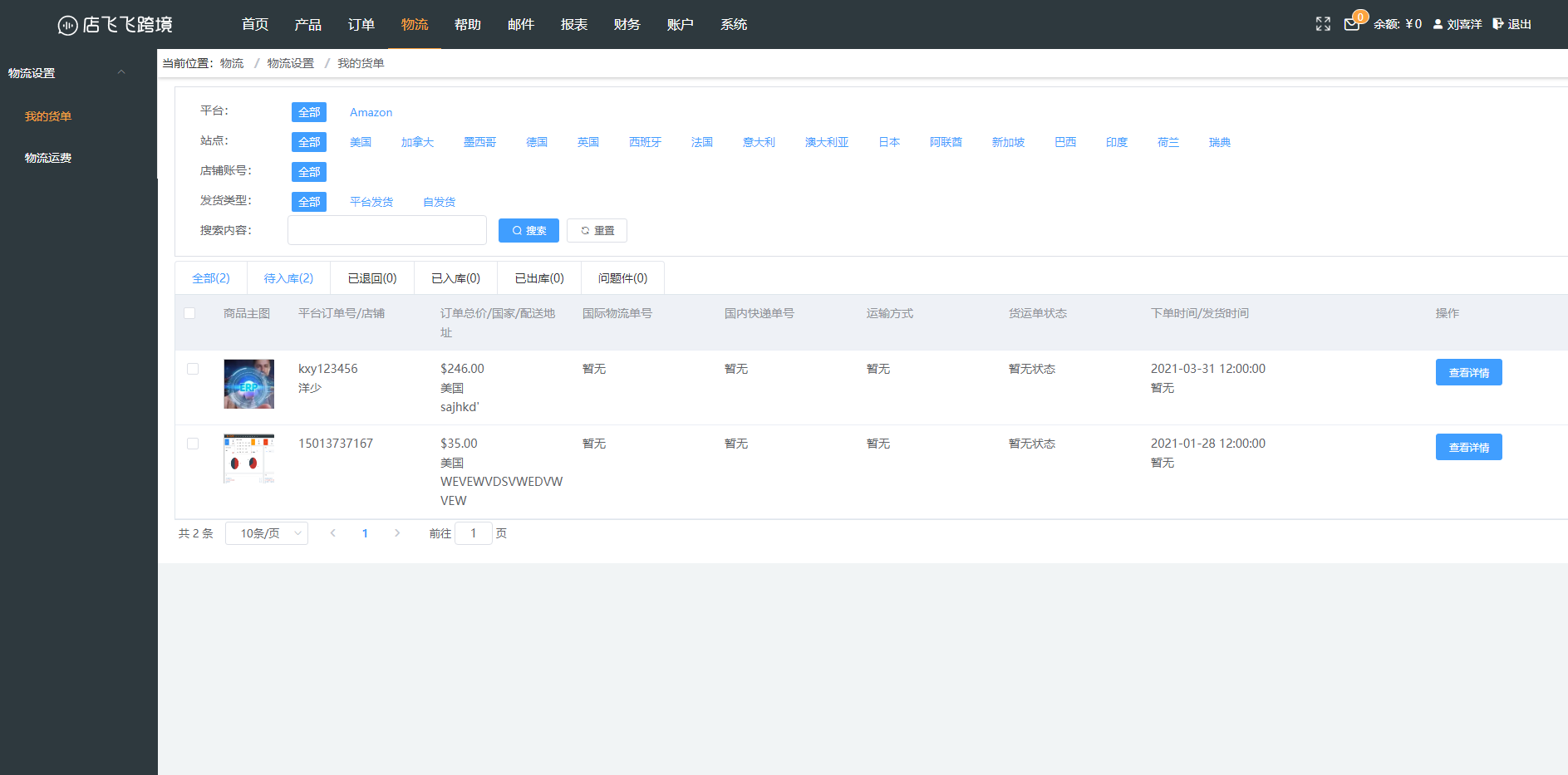The image size is (1568, 775).
Task: Open the 首页 menu
Action: (x=255, y=25)
